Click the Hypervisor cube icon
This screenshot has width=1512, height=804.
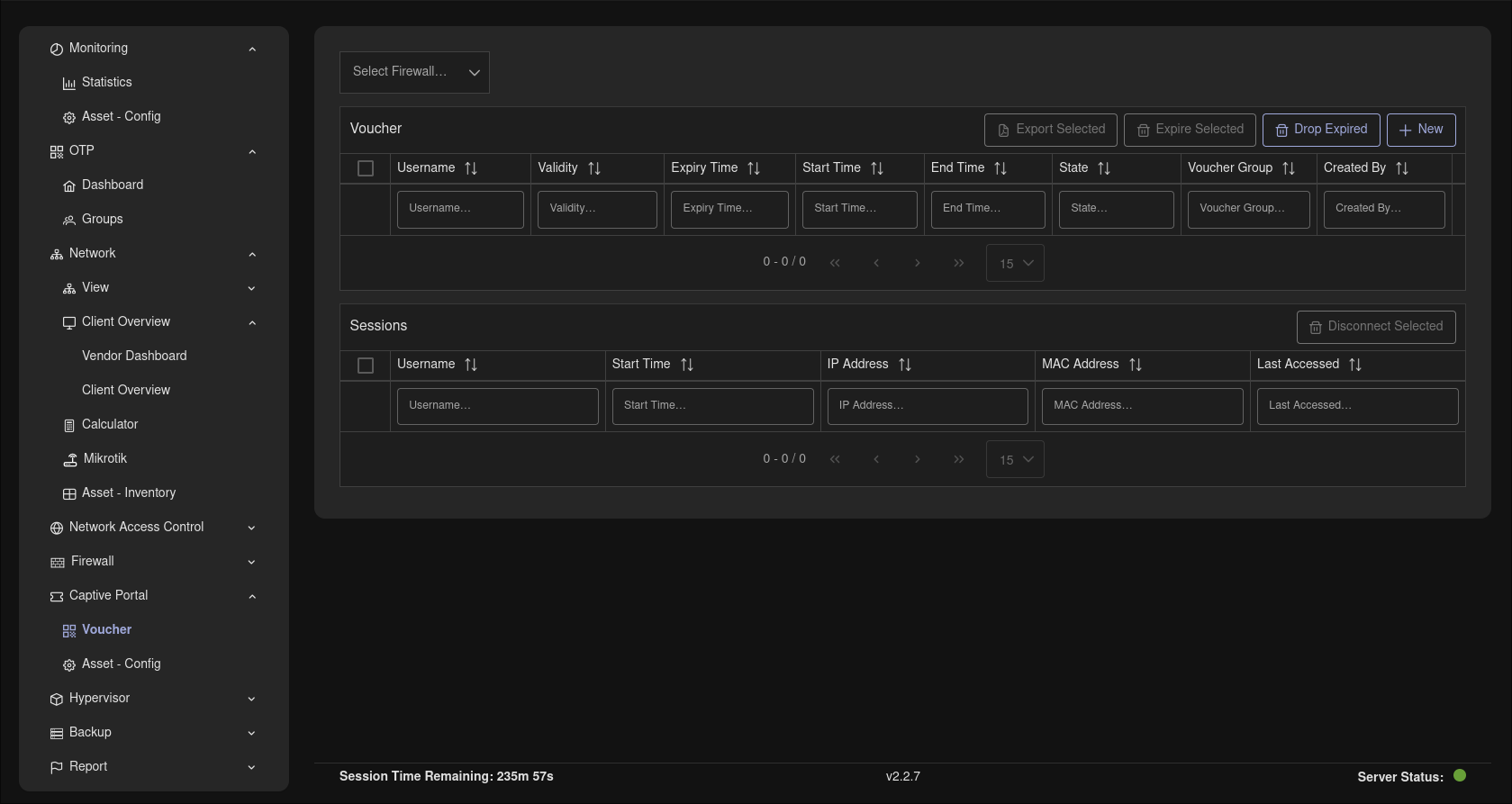[x=57, y=699]
